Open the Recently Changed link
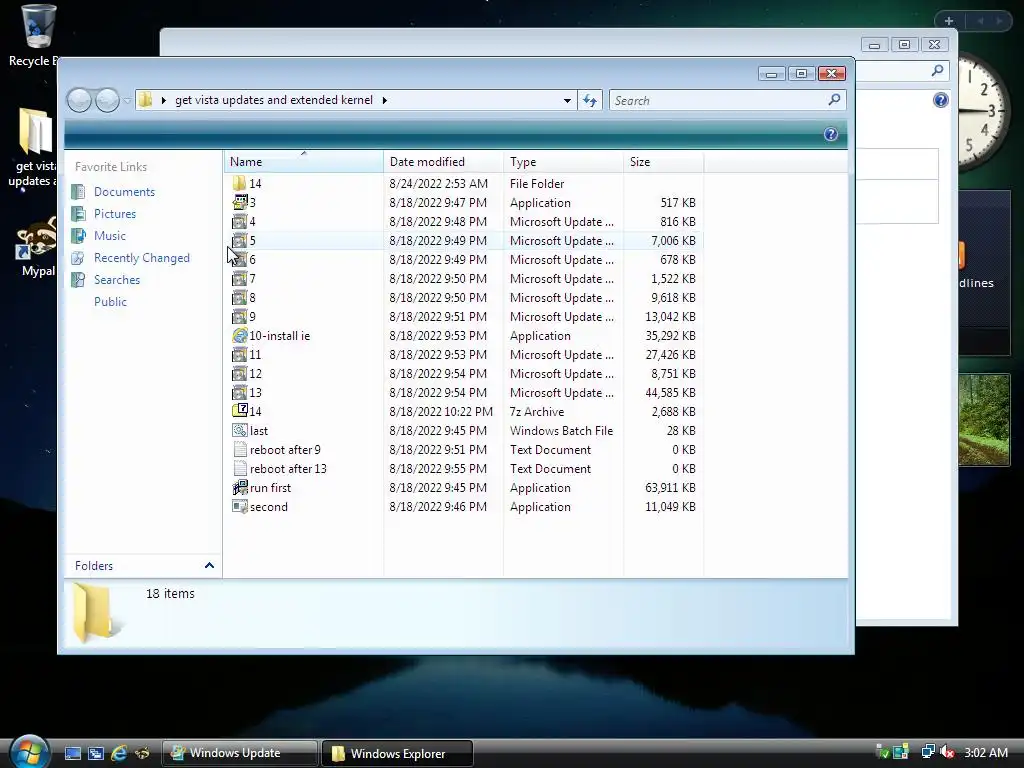The width and height of the screenshot is (1024, 768). tap(142, 258)
